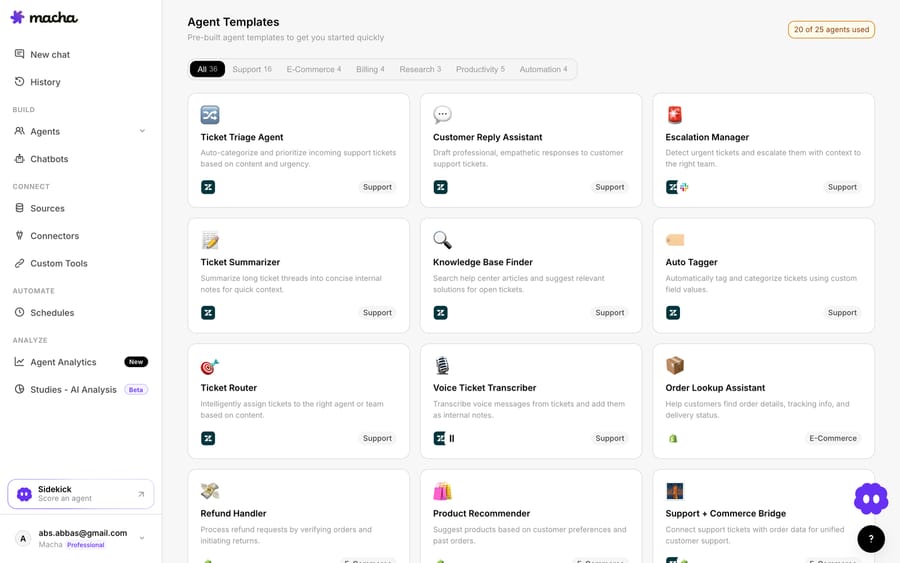Switch to the Billing 4 tab
The width and height of the screenshot is (900, 563).
click(370, 69)
